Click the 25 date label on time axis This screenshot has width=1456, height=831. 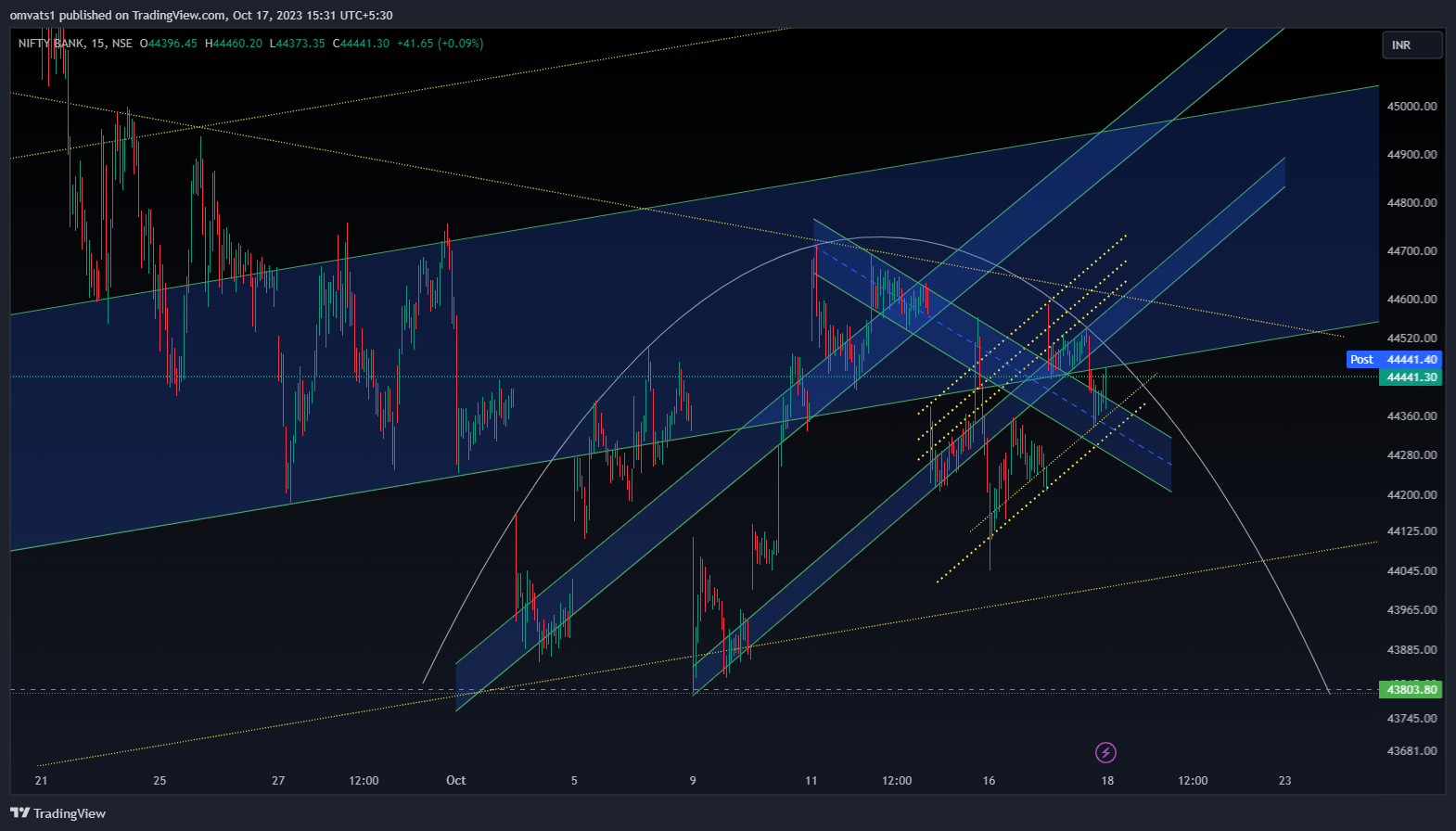160,781
